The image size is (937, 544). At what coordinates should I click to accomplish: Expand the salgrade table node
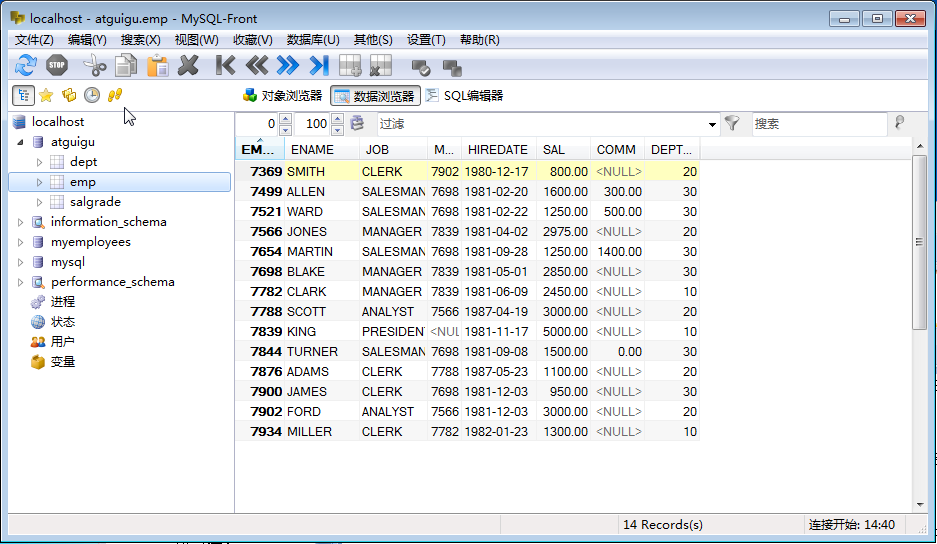[x=39, y=202]
